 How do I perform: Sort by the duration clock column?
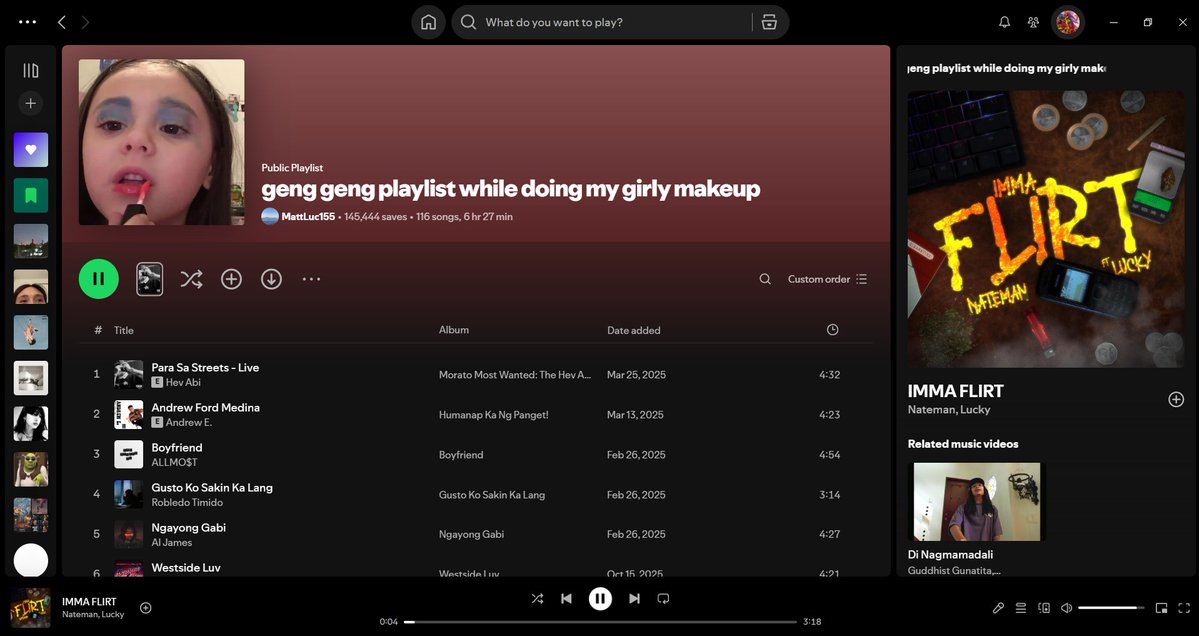click(x=833, y=329)
